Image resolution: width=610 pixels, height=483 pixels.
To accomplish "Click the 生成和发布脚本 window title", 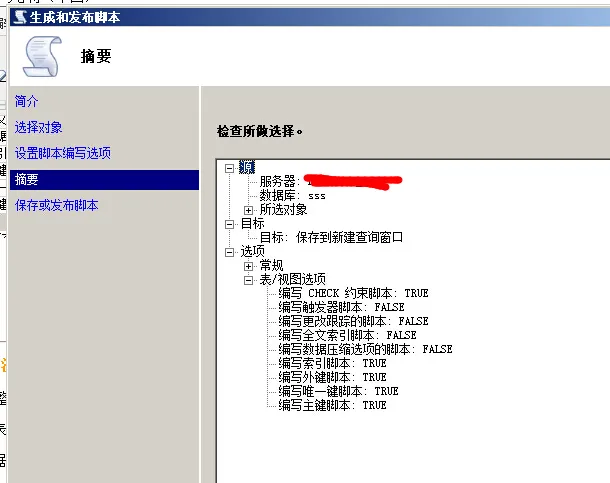I will pos(75,18).
